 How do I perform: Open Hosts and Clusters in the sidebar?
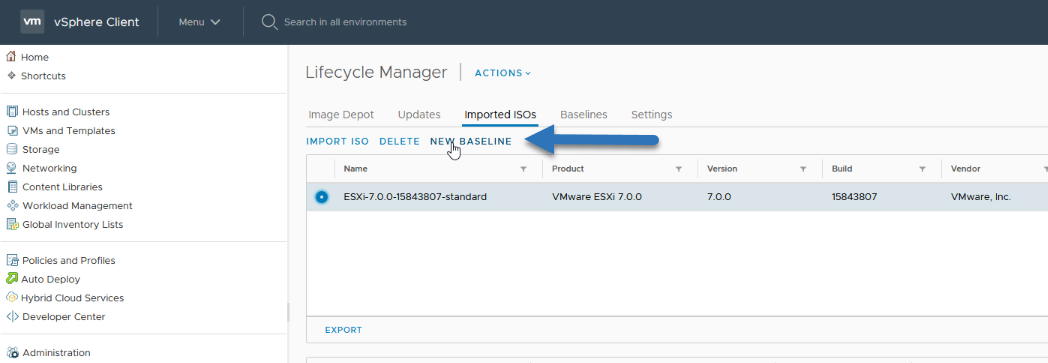click(66, 112)
